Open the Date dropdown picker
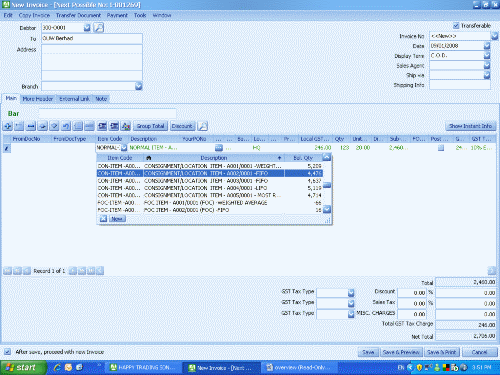Viewport: 500px width, 375px height. pos(487,46)
